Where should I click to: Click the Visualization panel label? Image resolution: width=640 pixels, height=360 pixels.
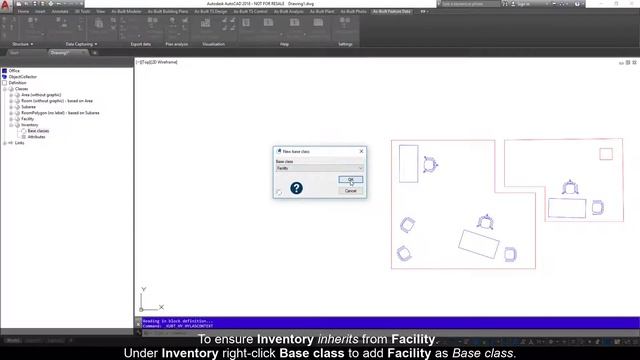[213, 44]
